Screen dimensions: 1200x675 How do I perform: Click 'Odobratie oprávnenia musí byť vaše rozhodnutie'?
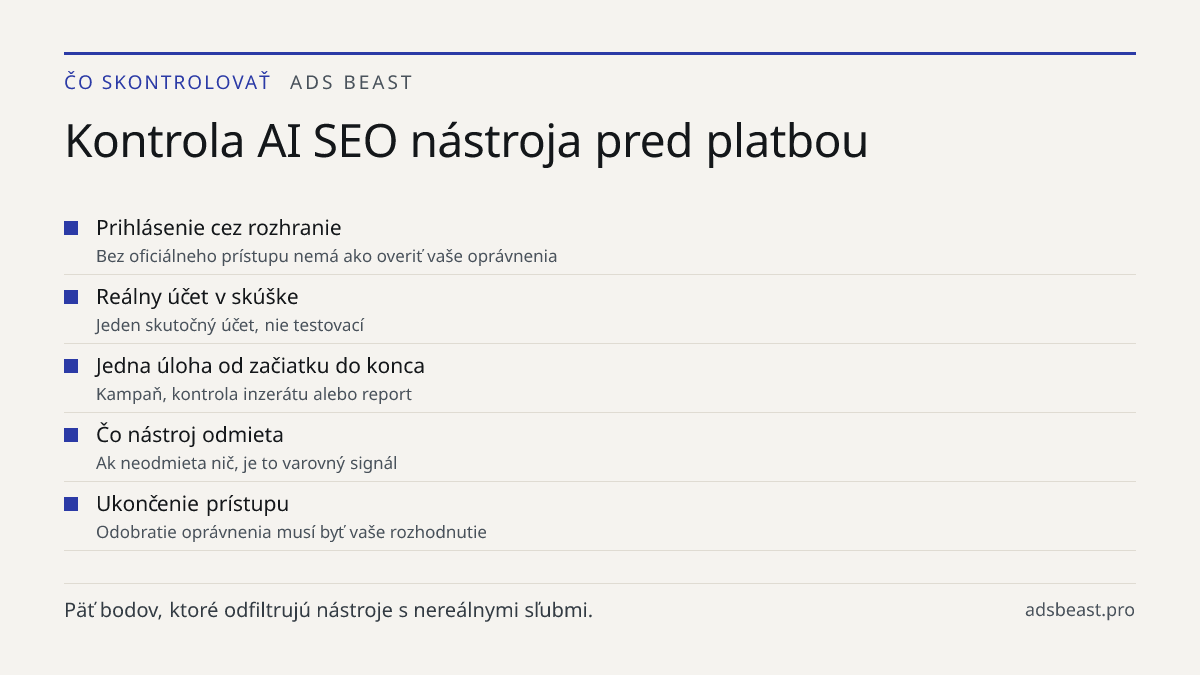click(291, 532)
